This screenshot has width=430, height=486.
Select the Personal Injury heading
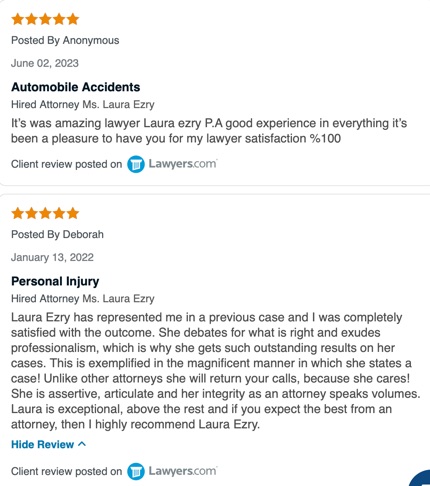pyautogui.click(x=55, y=281)
